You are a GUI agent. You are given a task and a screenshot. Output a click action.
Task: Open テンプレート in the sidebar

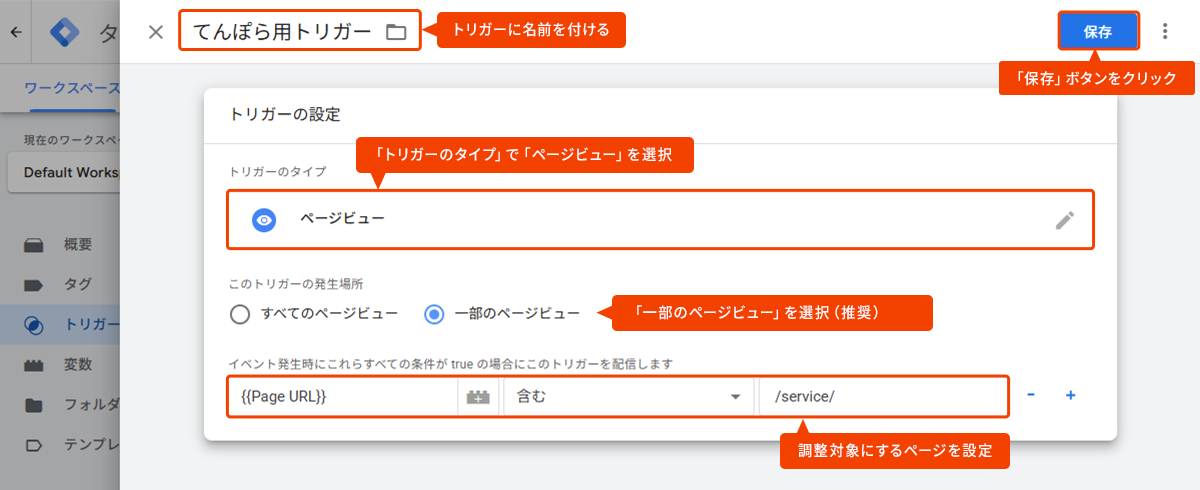pos(60,445)
